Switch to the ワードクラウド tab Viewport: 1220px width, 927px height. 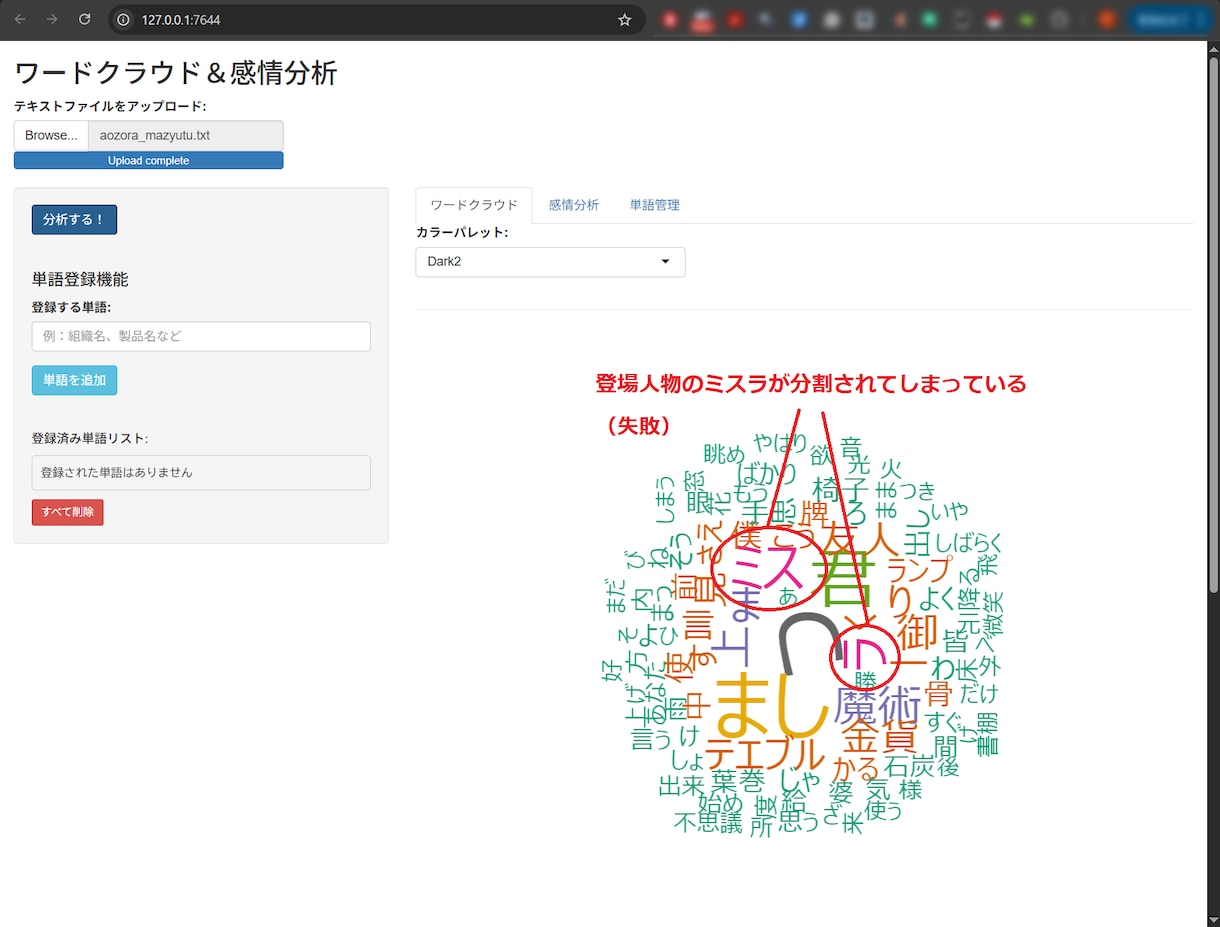[x=474, y=205]
